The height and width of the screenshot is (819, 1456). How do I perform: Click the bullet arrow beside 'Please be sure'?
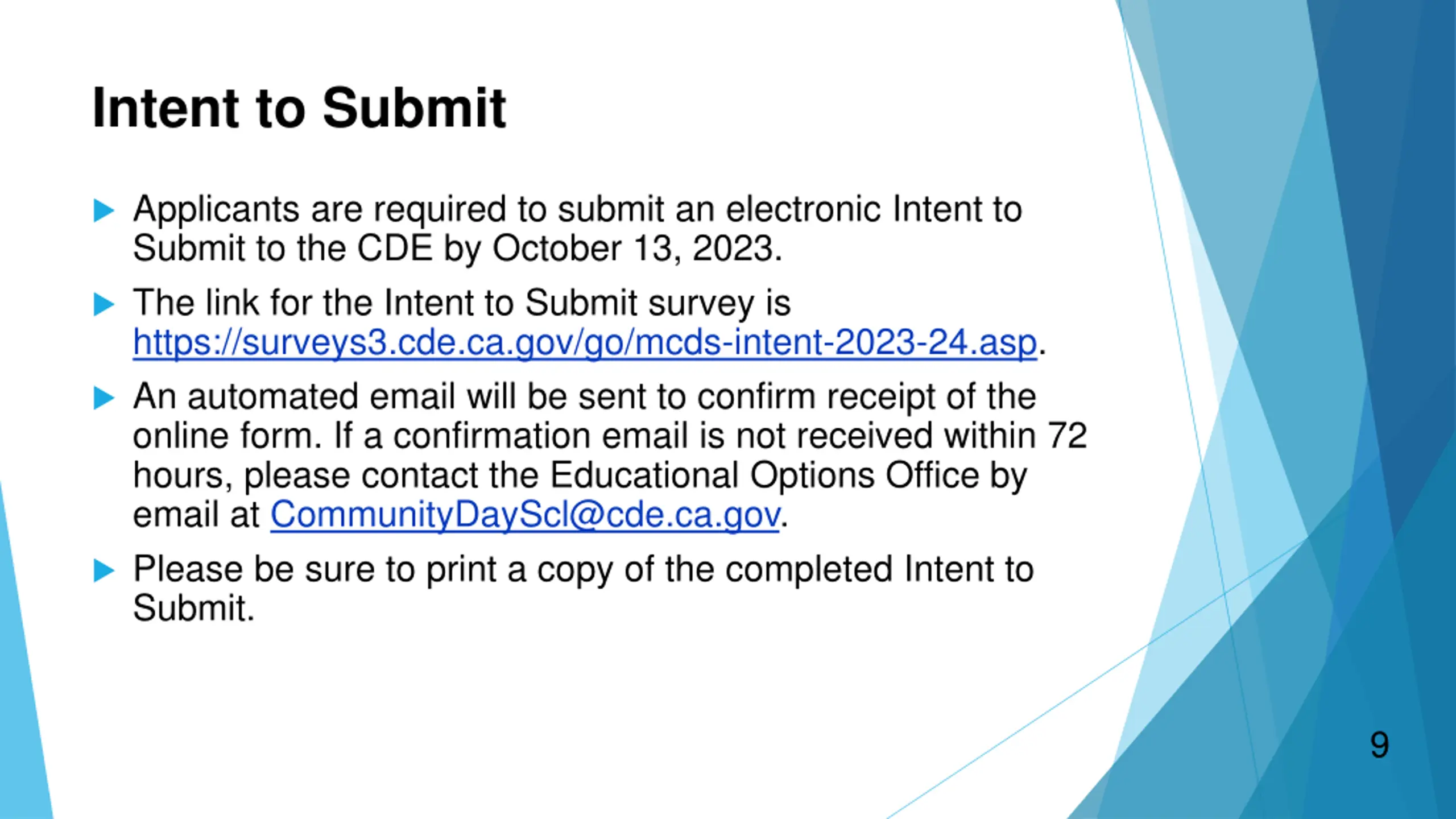[x=104, y=570]
